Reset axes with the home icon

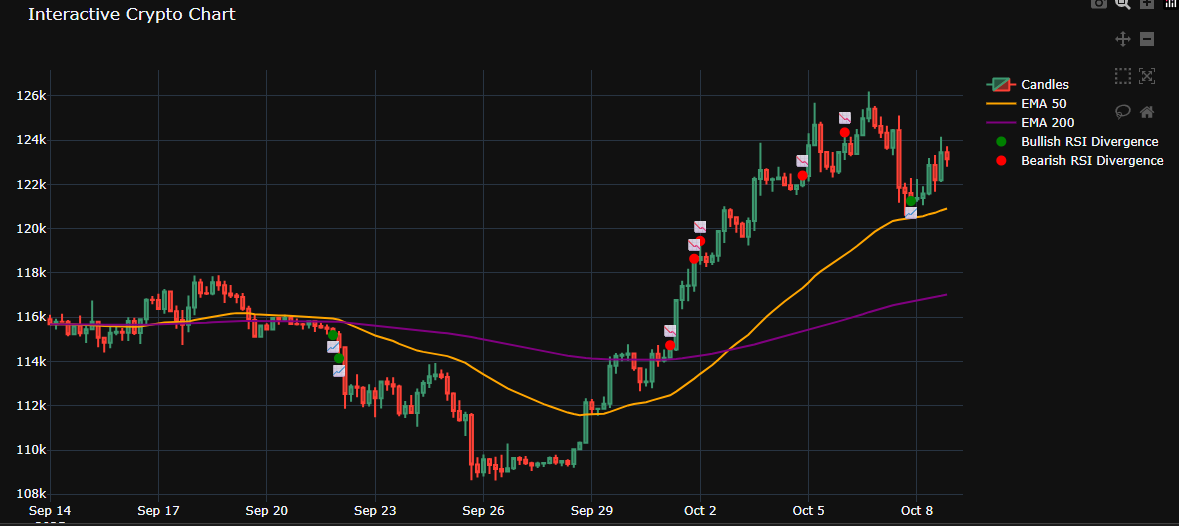point(1147,111)
